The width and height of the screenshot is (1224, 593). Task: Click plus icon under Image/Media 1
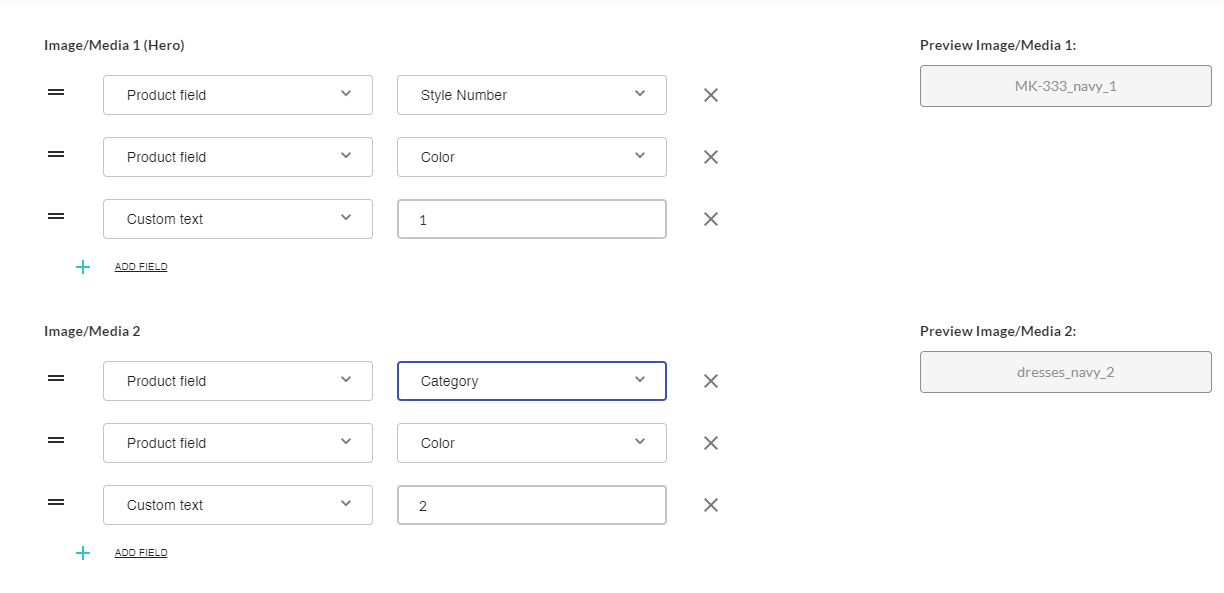point(83,267)
